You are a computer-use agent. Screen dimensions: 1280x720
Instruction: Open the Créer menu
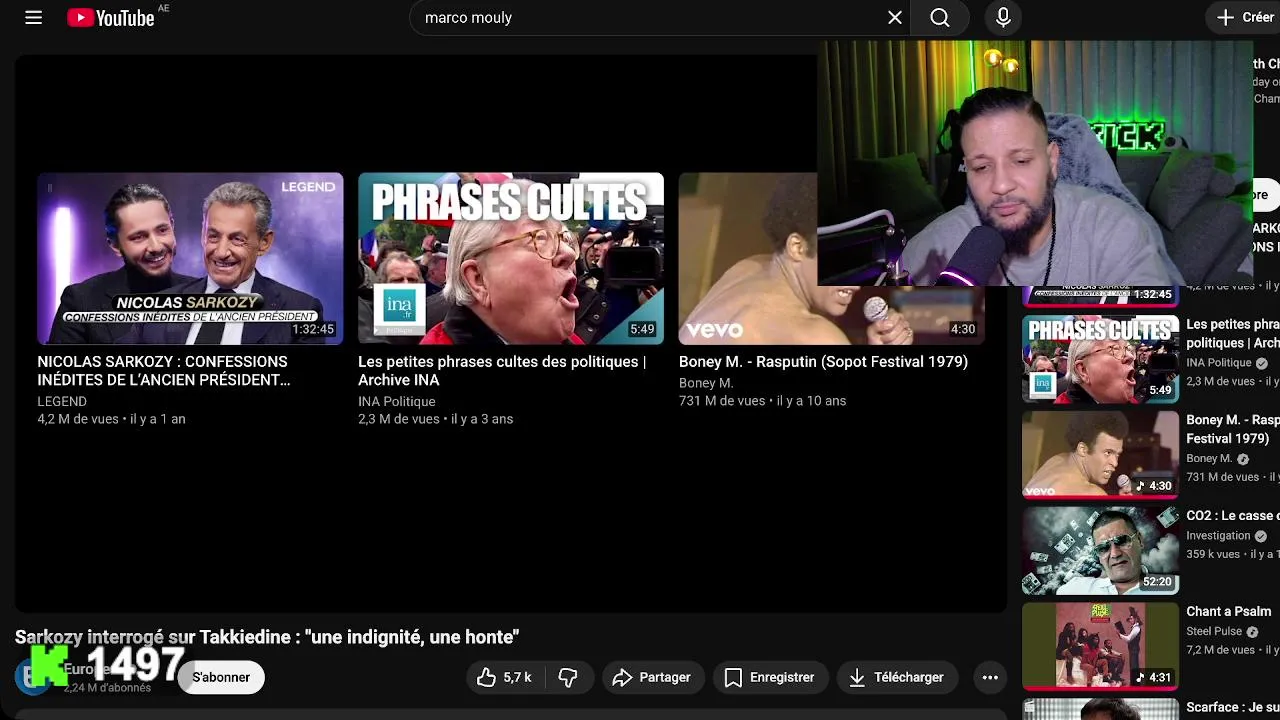(x=1245, y=18)
